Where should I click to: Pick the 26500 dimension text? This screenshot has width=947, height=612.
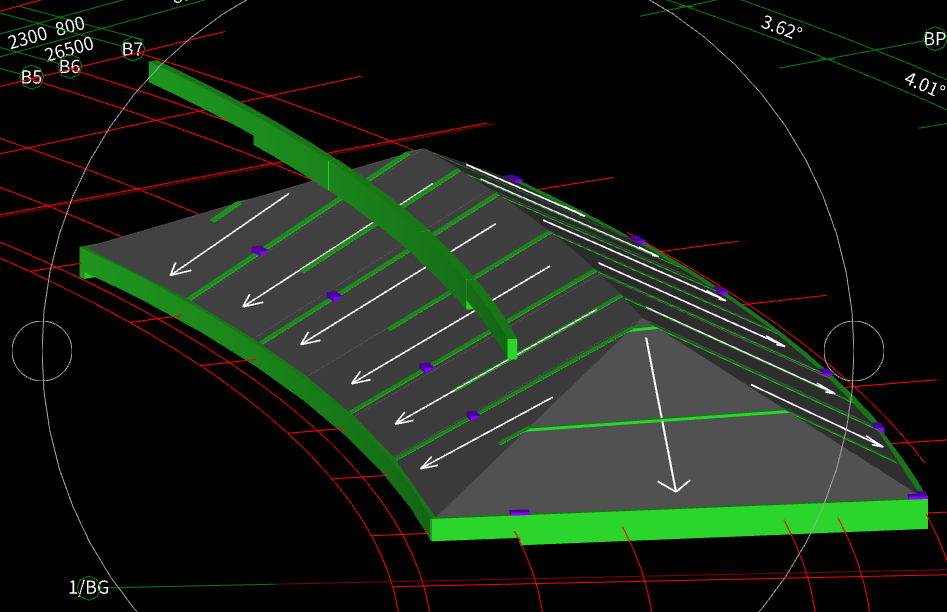click(x=69, y=48)
